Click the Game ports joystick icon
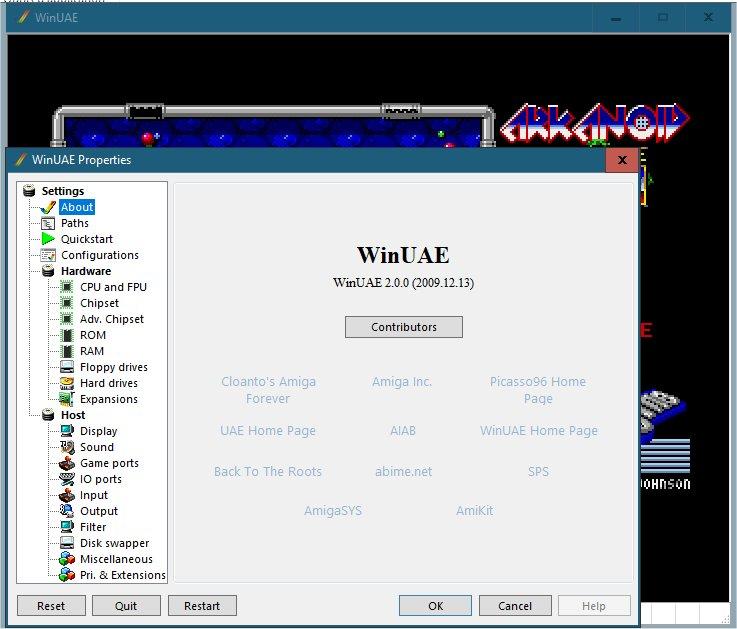The height and width of the screenshot is (629, 737). click(x=67, y=463)
